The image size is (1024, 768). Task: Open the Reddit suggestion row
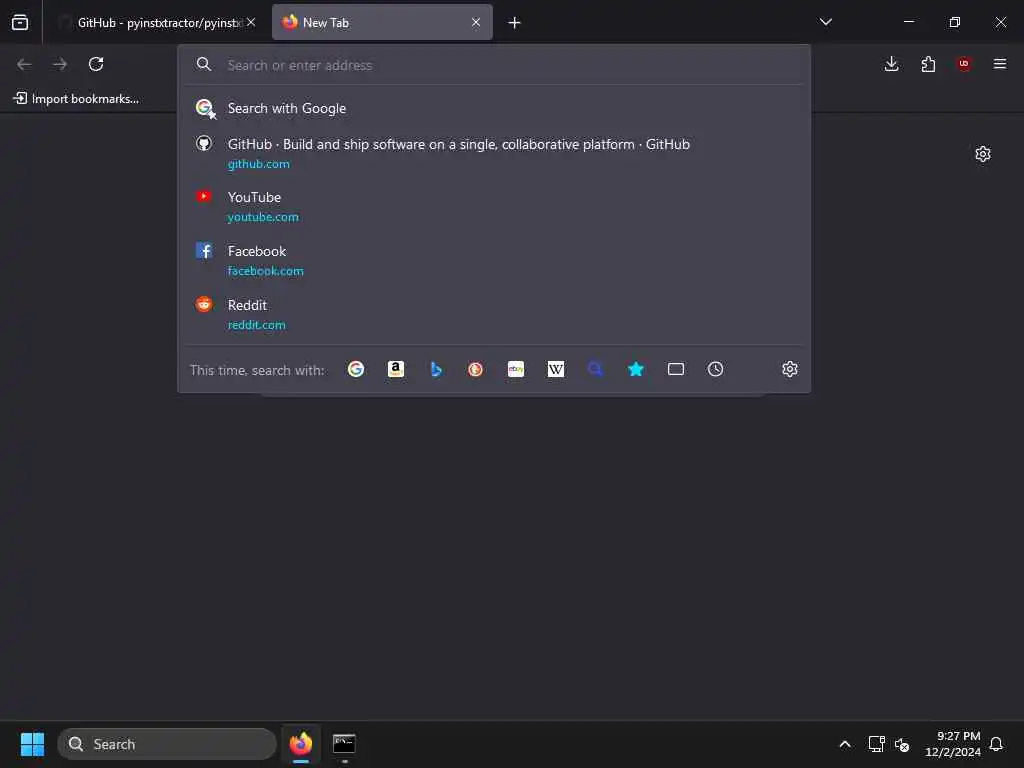494,315
